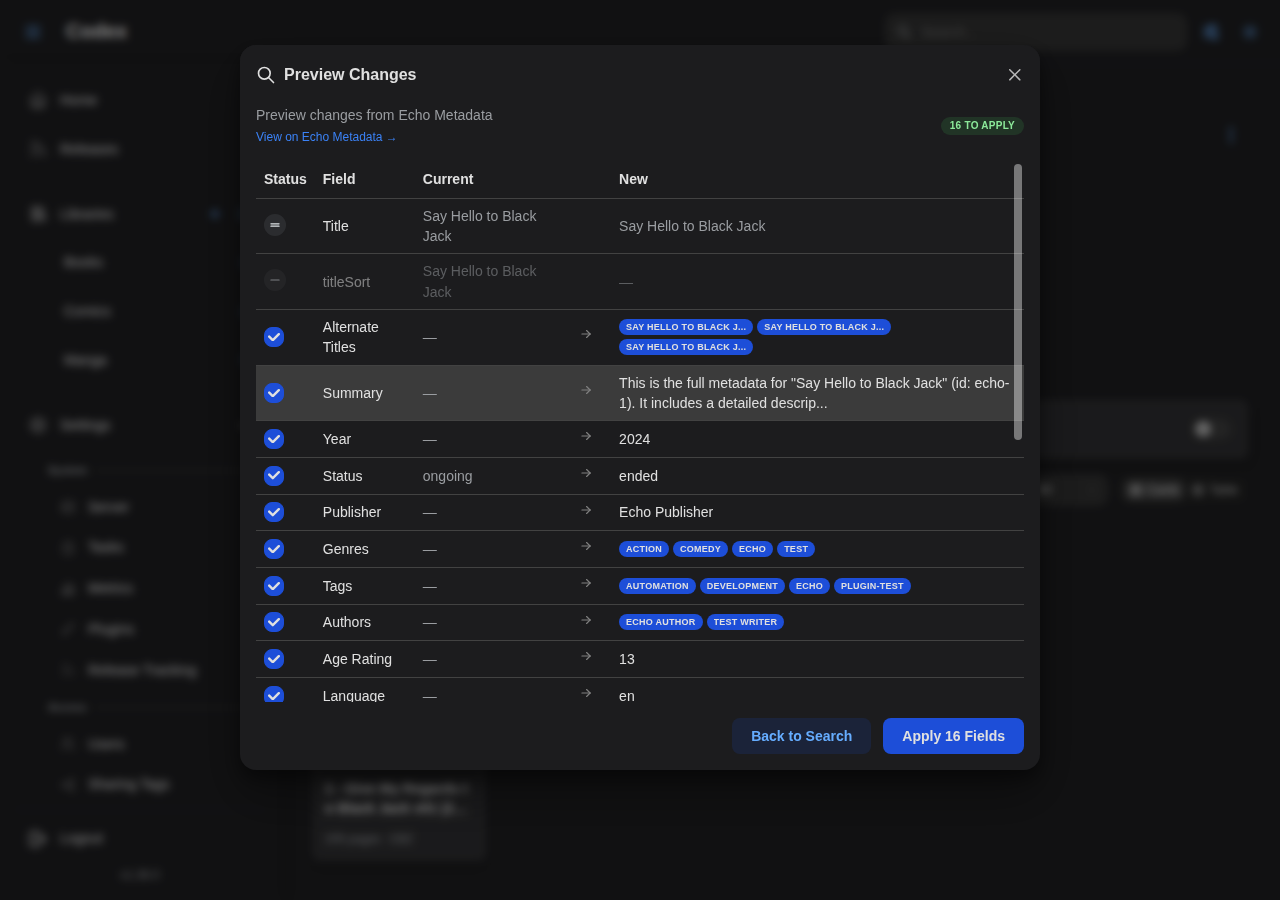
Task: Uncheck the Age Rating field checkbox
Action: (x=274, y=659)
